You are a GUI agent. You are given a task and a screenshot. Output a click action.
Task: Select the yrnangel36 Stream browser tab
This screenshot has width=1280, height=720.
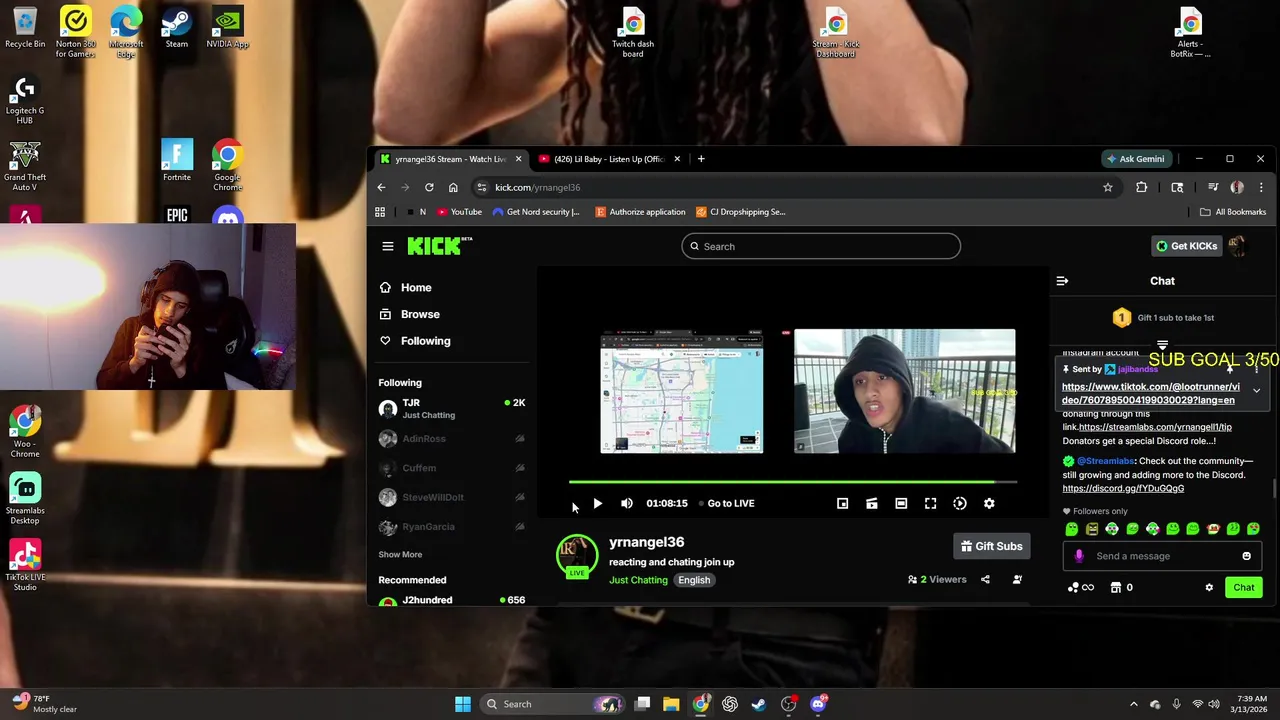pos(450,159)
